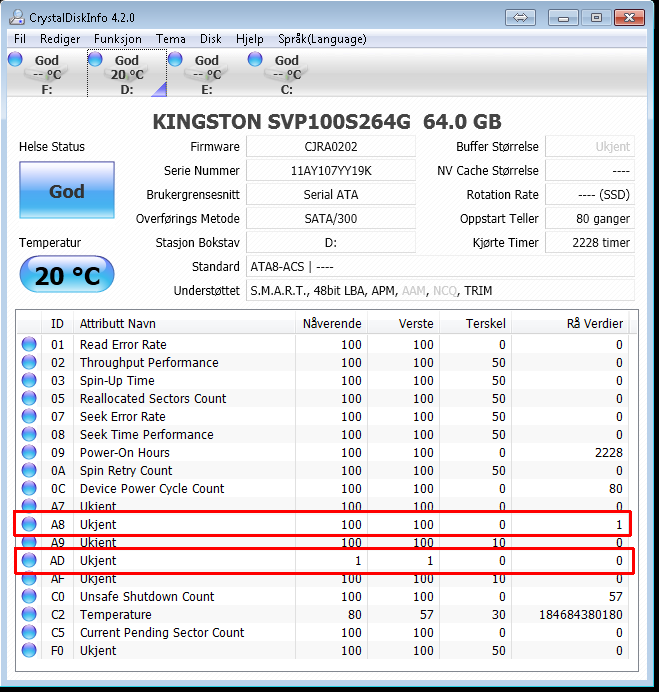Screen dimensions: 659x692
Task: Click the Kjørte Timer value 2228 timer
Action: tap(590, 243)
